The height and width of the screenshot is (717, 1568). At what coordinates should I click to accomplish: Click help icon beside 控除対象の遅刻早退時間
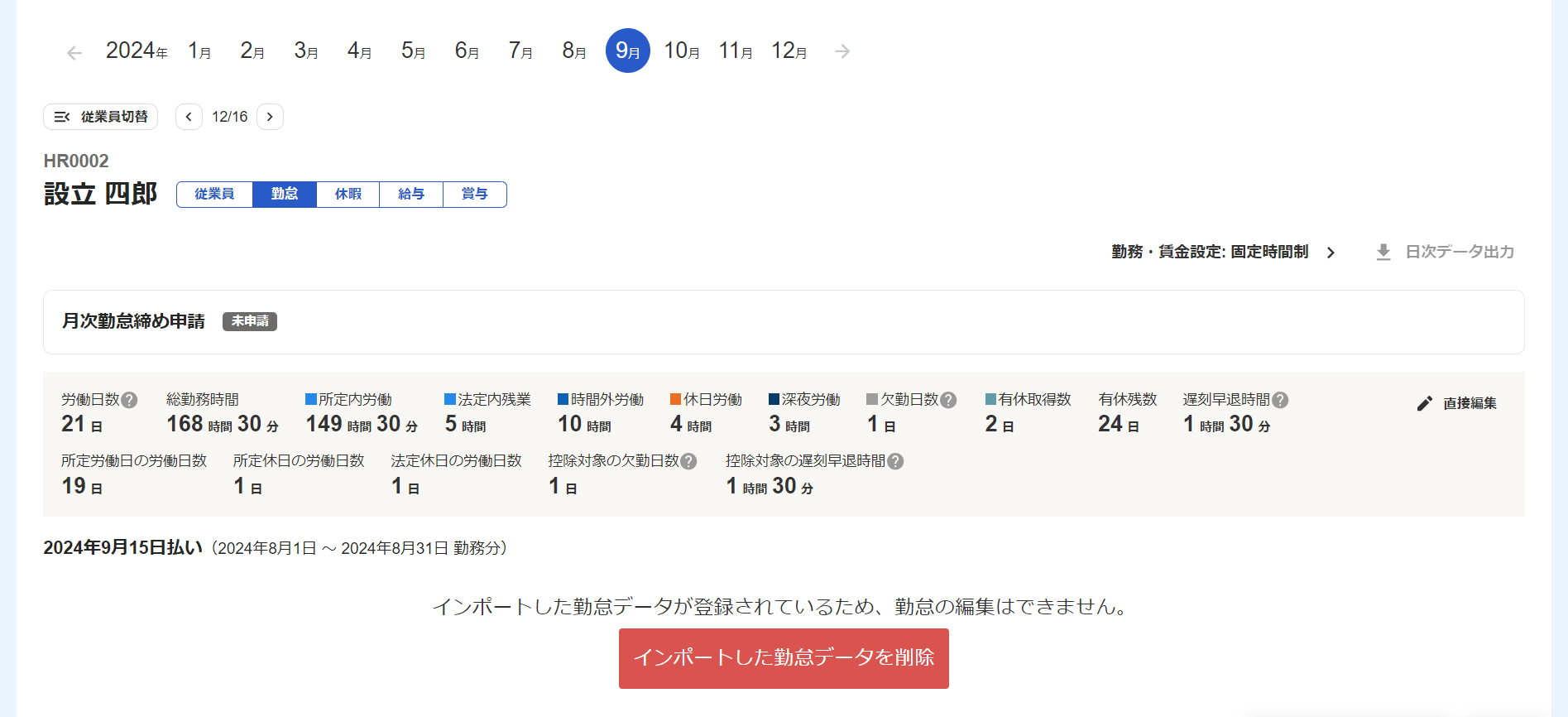pyautogui.click(x=895, y=461)
